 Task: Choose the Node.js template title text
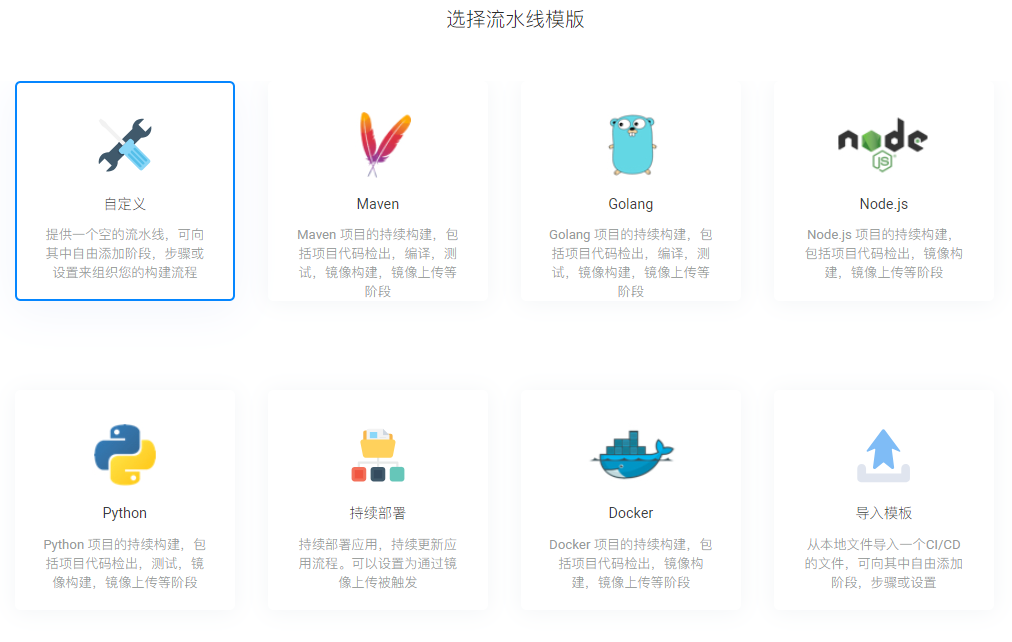pyautogui.click(x=884, y=204)
